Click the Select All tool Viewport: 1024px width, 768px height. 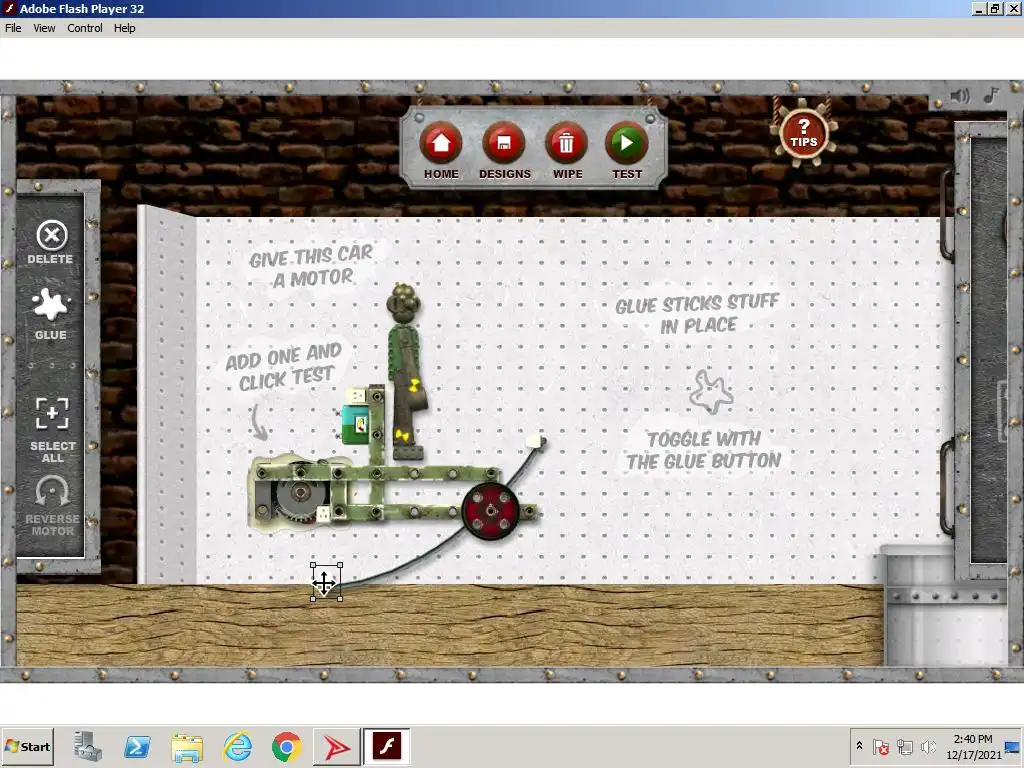(x=52, y=429)
